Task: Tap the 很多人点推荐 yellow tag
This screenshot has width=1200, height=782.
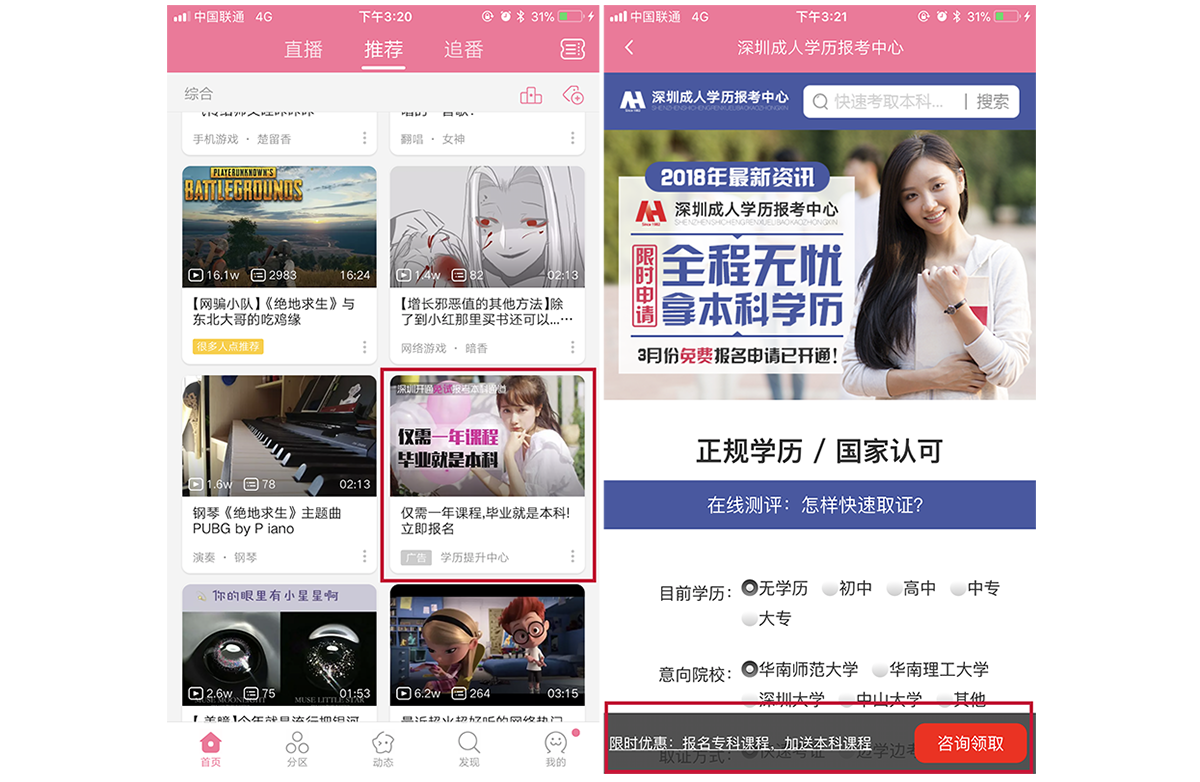Action: pos(228,347)
